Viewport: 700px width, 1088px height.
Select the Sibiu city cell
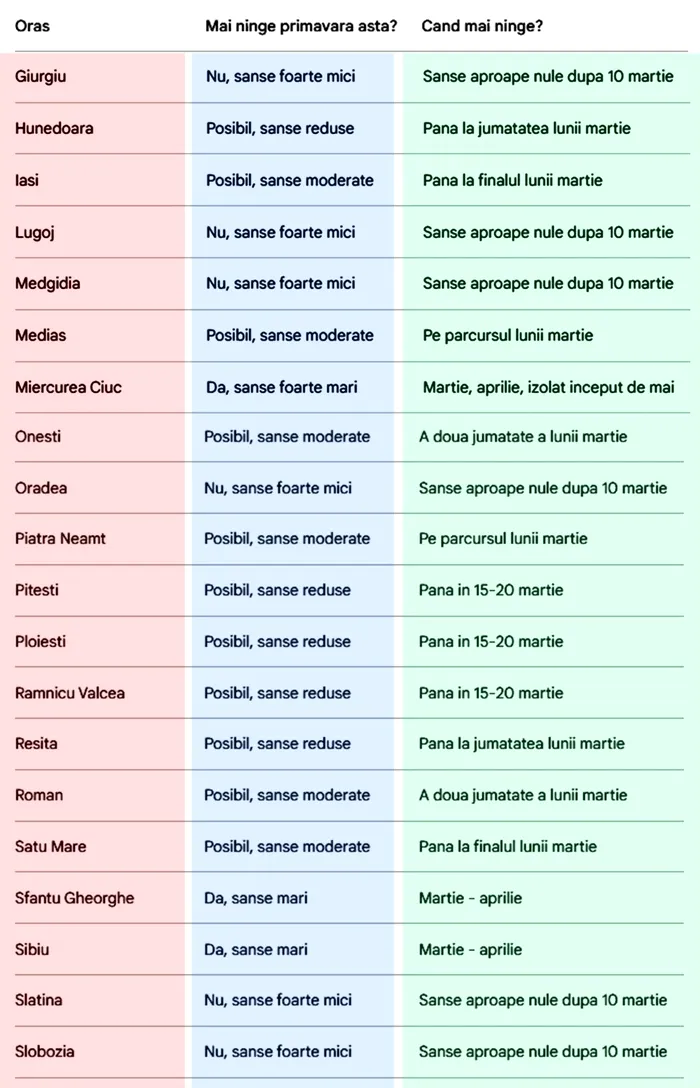tap(33, 949)
